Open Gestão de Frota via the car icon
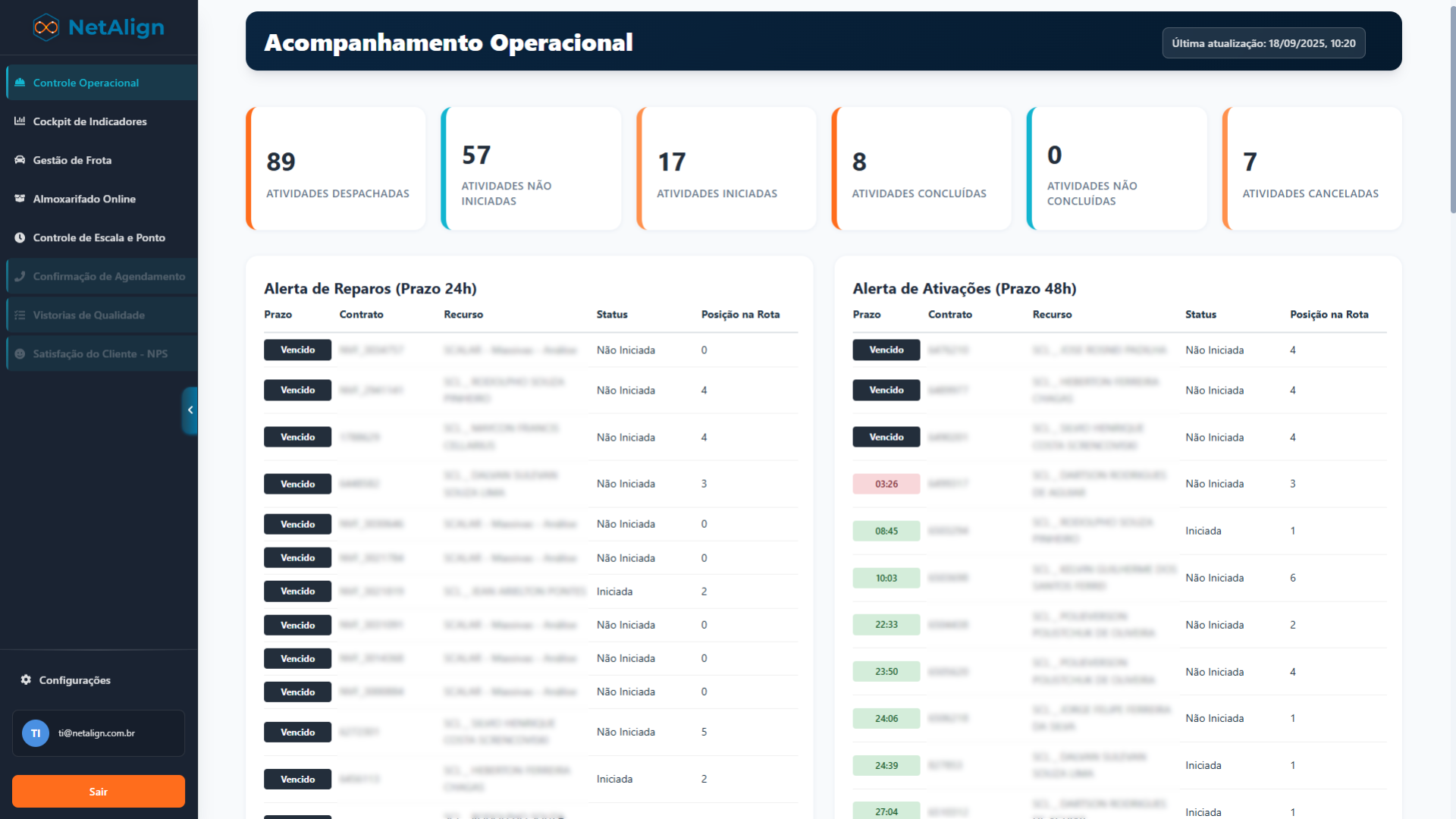1456x819 pixels. (20, 160)
